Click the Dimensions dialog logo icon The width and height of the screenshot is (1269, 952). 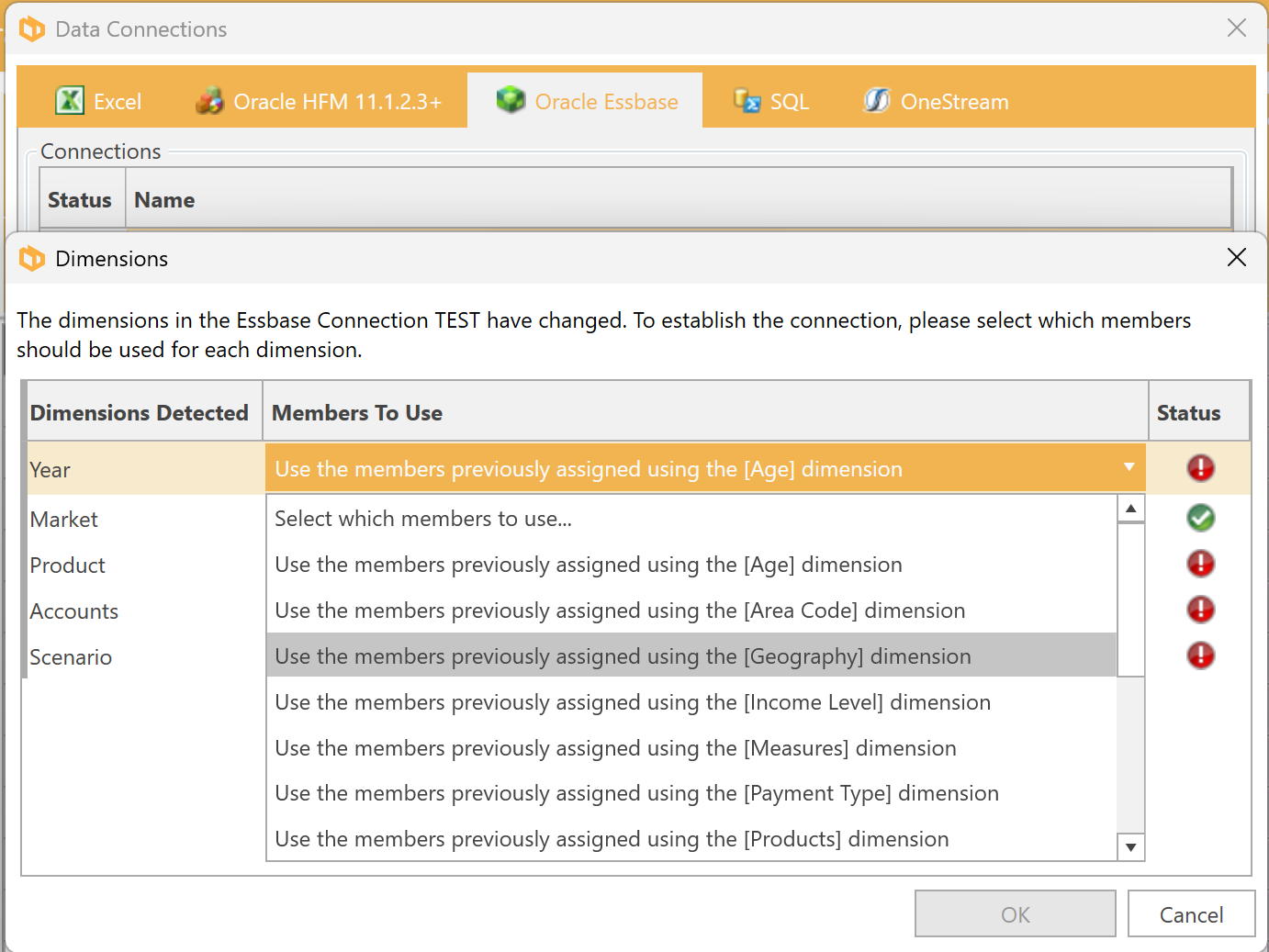pos(32,259)
